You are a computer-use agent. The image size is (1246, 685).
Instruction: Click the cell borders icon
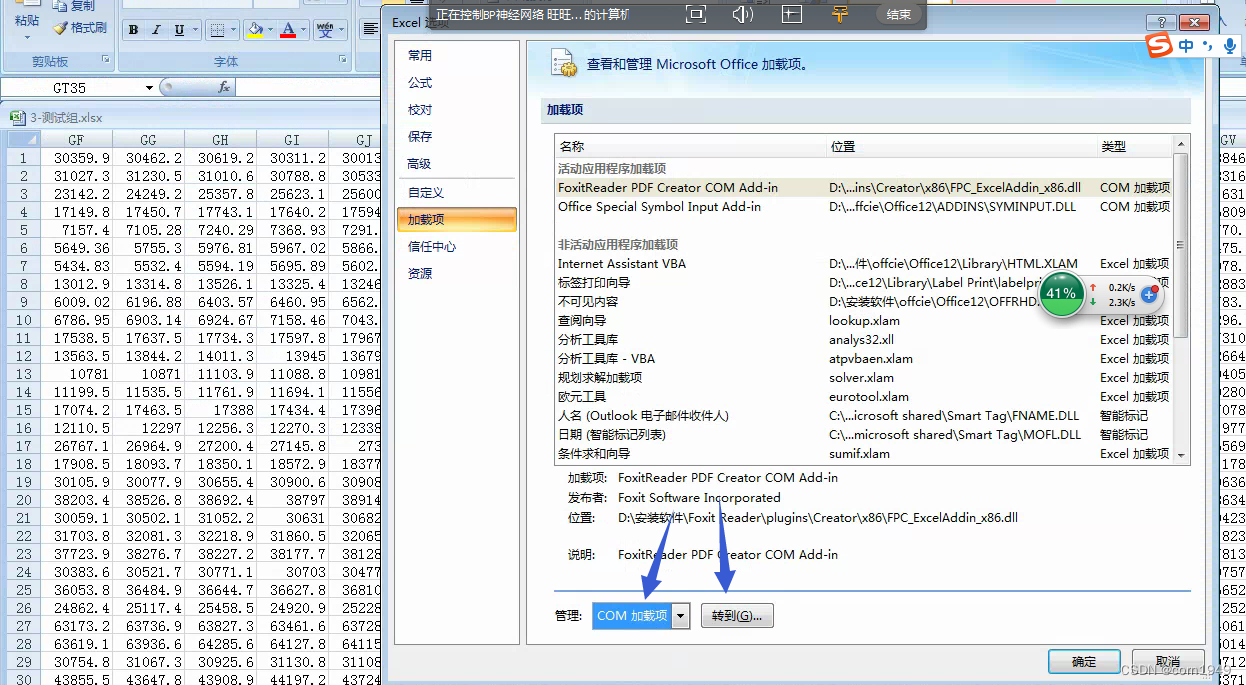[217, 30]
